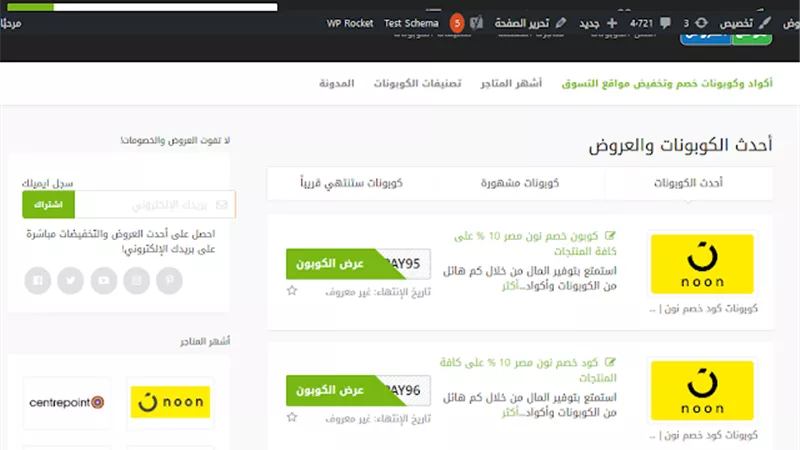
Task: Click مرحبا greeting in the admin bar
Action: click(11, 23)
